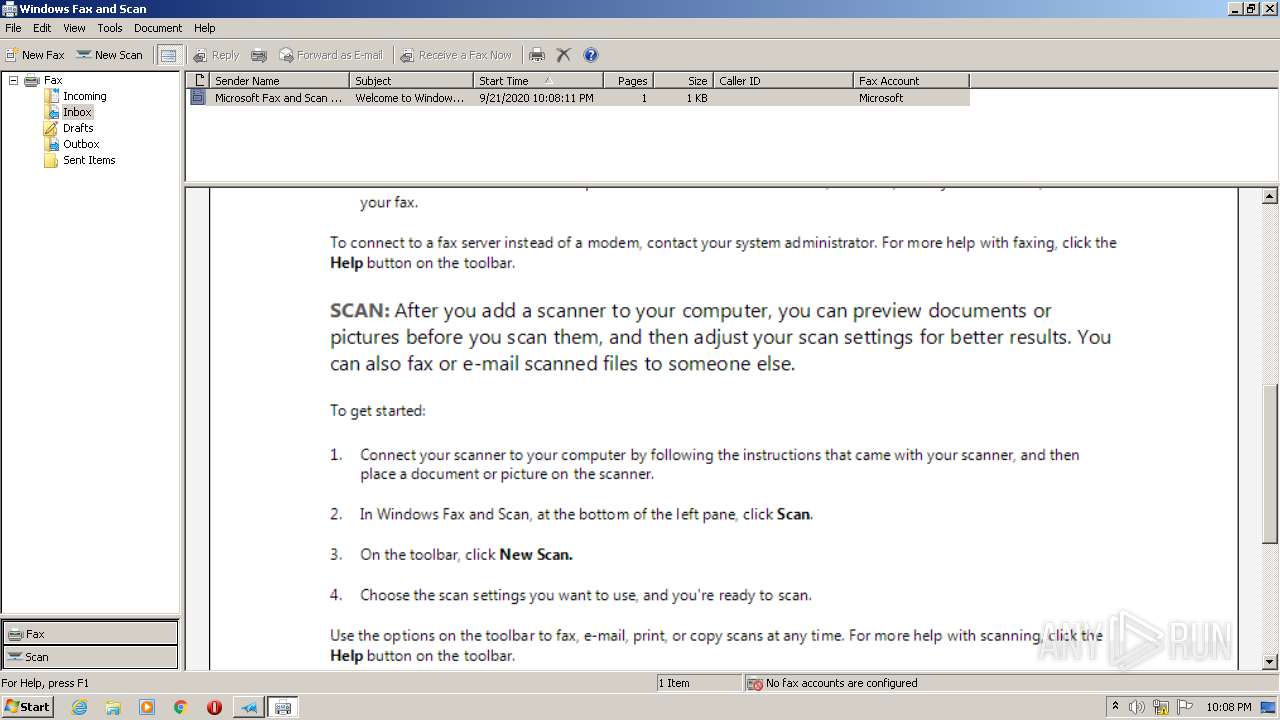
Task: Sort list by Fax Account column
Action: click(911, 80)
